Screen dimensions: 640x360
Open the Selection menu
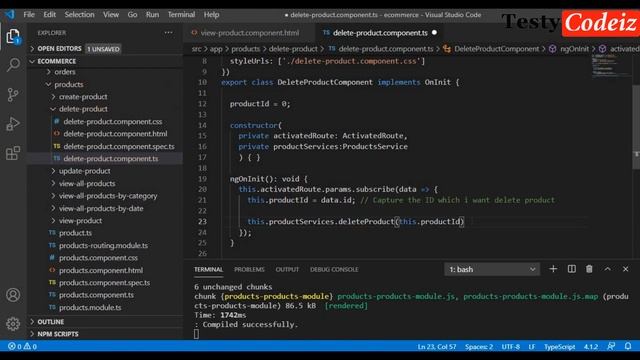[x=79, y=15]
